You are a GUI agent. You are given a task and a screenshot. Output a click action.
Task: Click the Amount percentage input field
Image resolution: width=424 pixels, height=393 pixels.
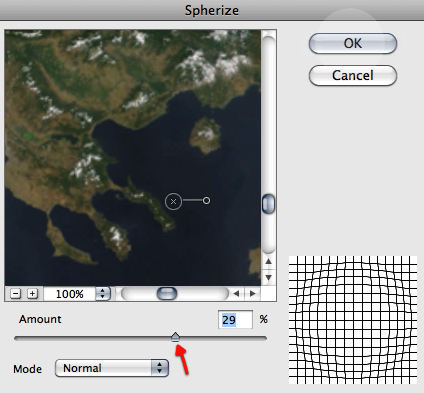coord(235,320)
